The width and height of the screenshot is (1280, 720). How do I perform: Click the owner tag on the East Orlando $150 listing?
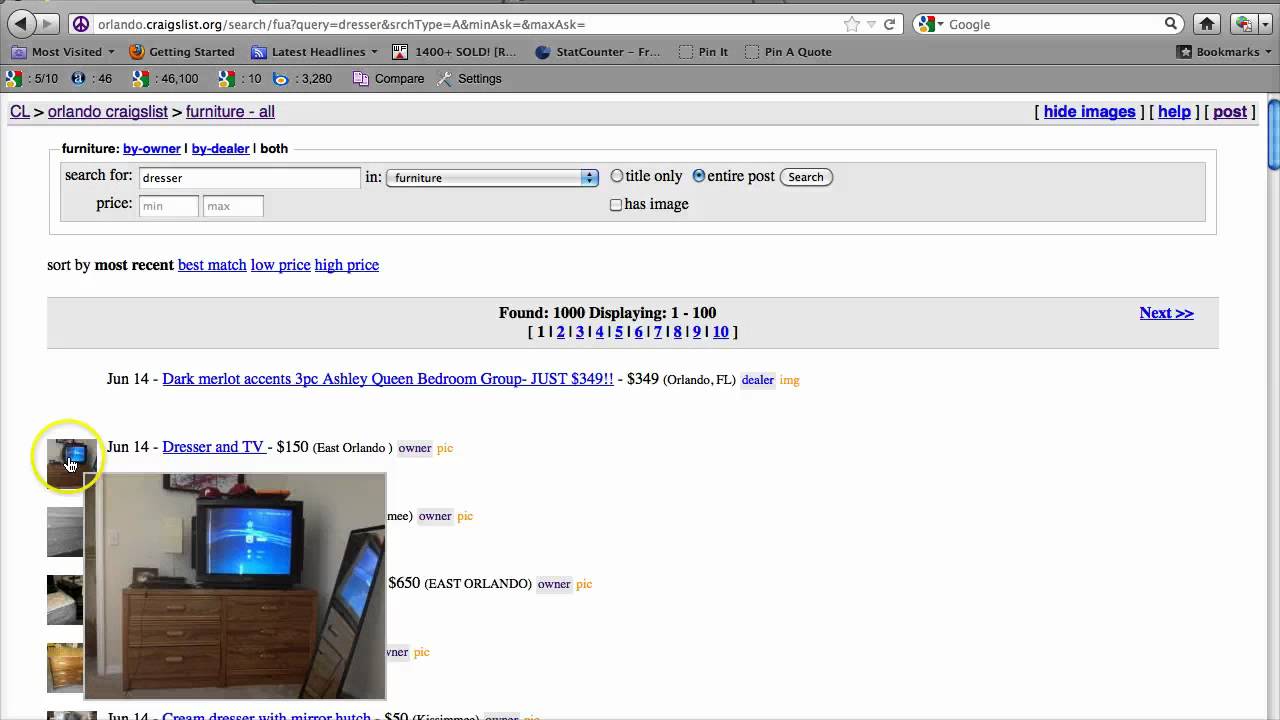click(415, 448)
